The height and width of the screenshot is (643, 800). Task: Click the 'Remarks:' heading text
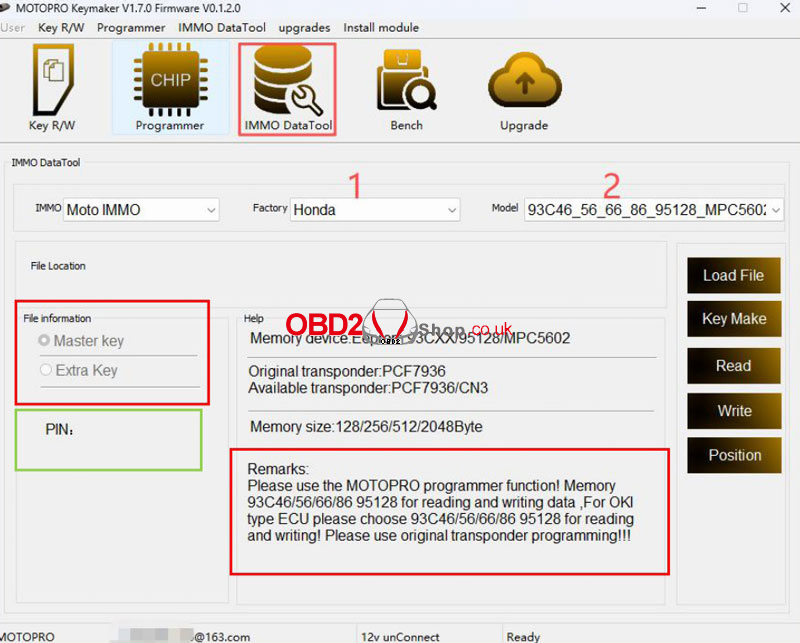click(x=278, y=469)
